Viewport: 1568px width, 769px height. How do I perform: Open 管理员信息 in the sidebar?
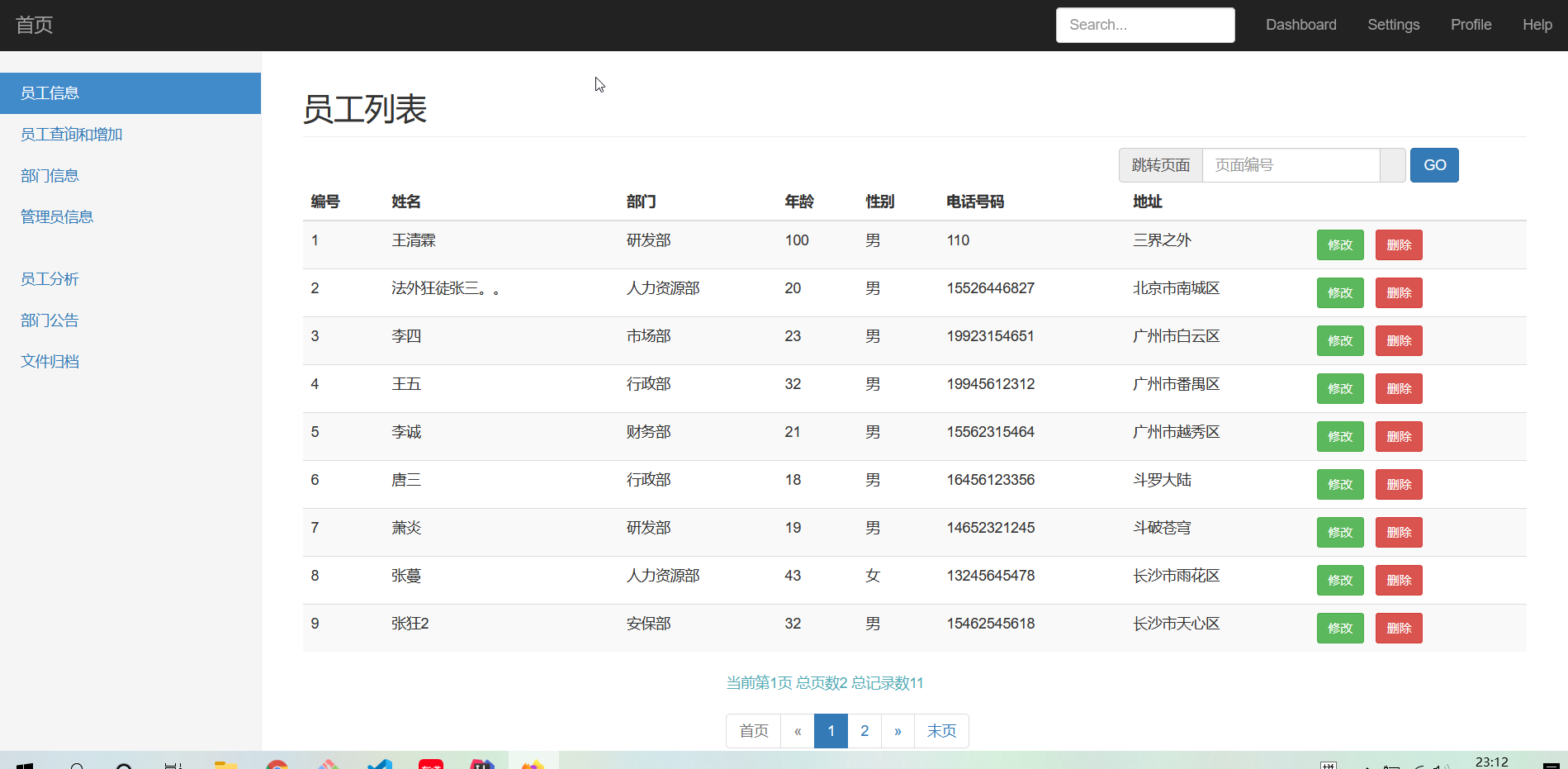pyautogui.click(x=130, y=217)
